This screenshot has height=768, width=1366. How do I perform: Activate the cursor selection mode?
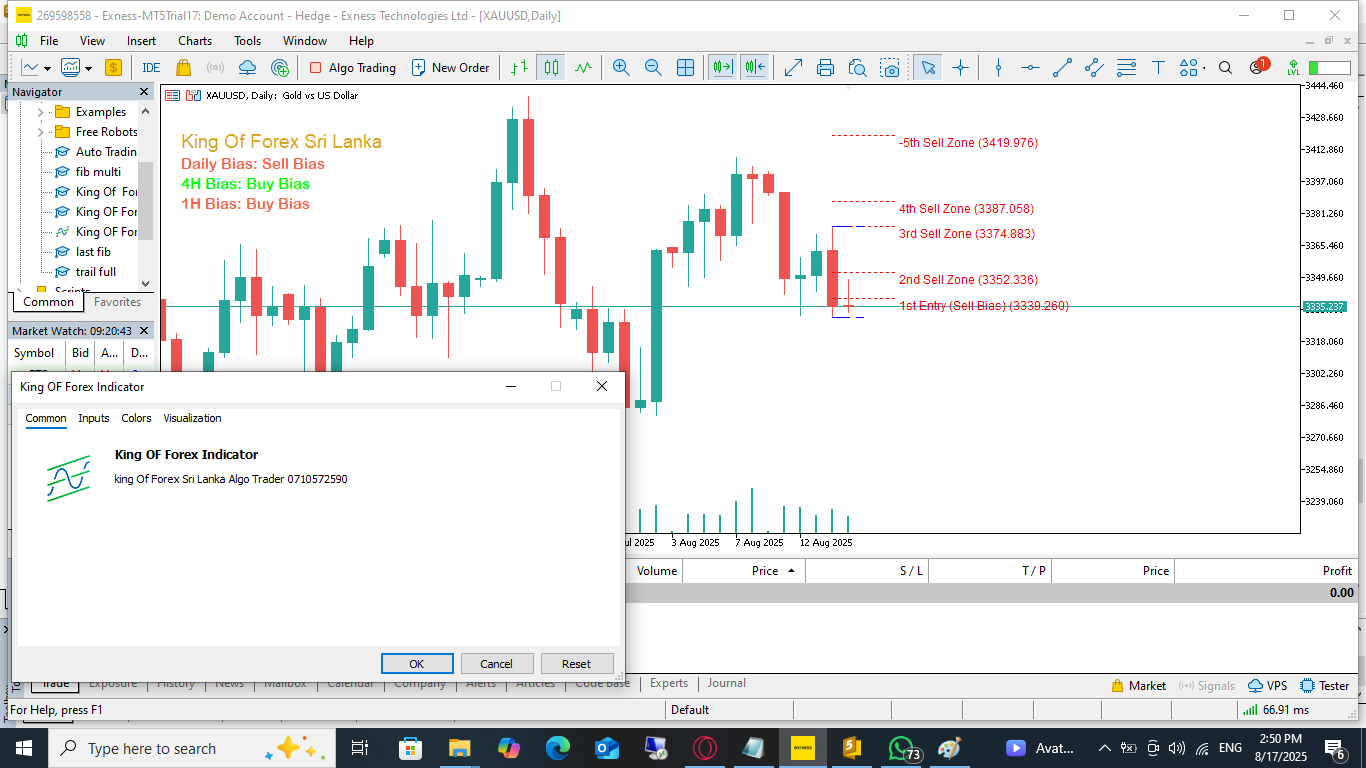(928, 68)
